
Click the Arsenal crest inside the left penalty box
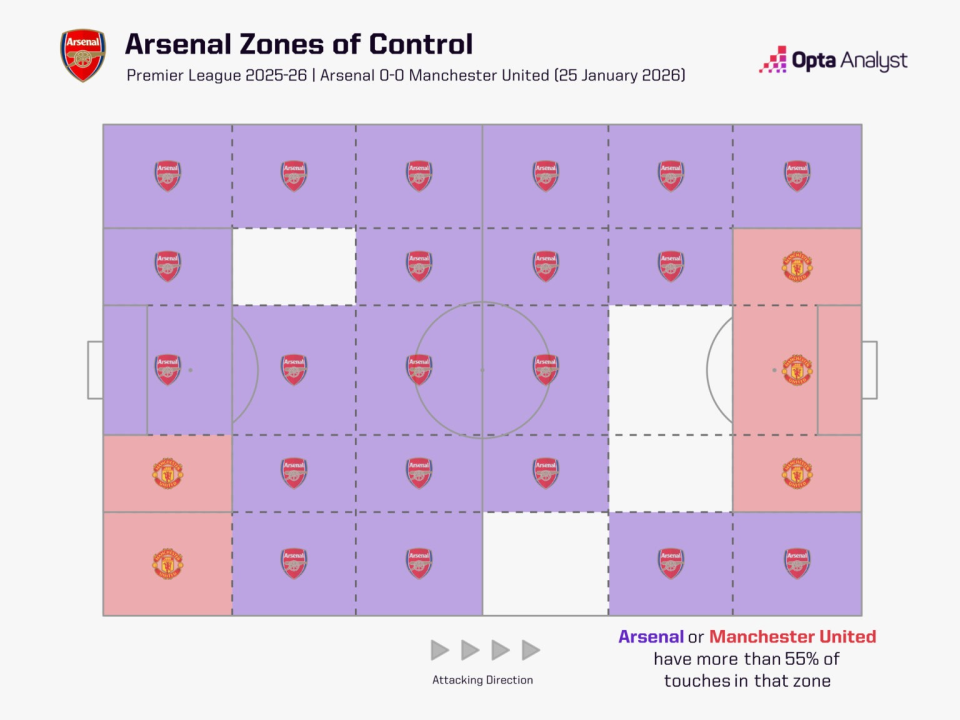coord(167,370)
